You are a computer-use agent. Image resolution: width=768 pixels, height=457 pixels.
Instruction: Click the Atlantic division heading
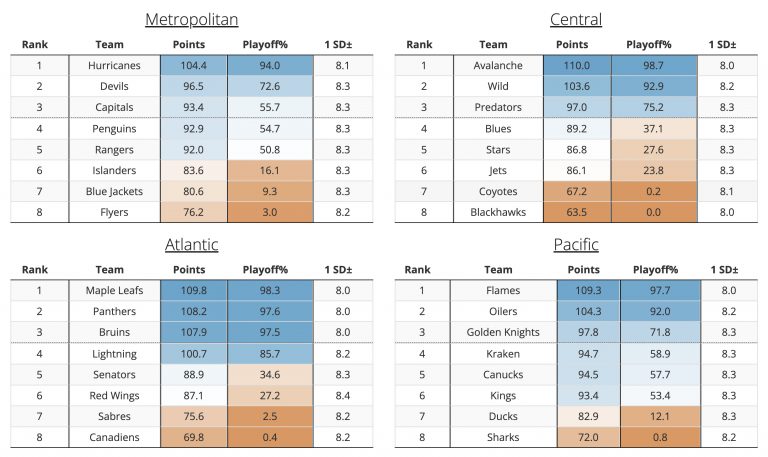pyautogui.click(x=192, y=244)
